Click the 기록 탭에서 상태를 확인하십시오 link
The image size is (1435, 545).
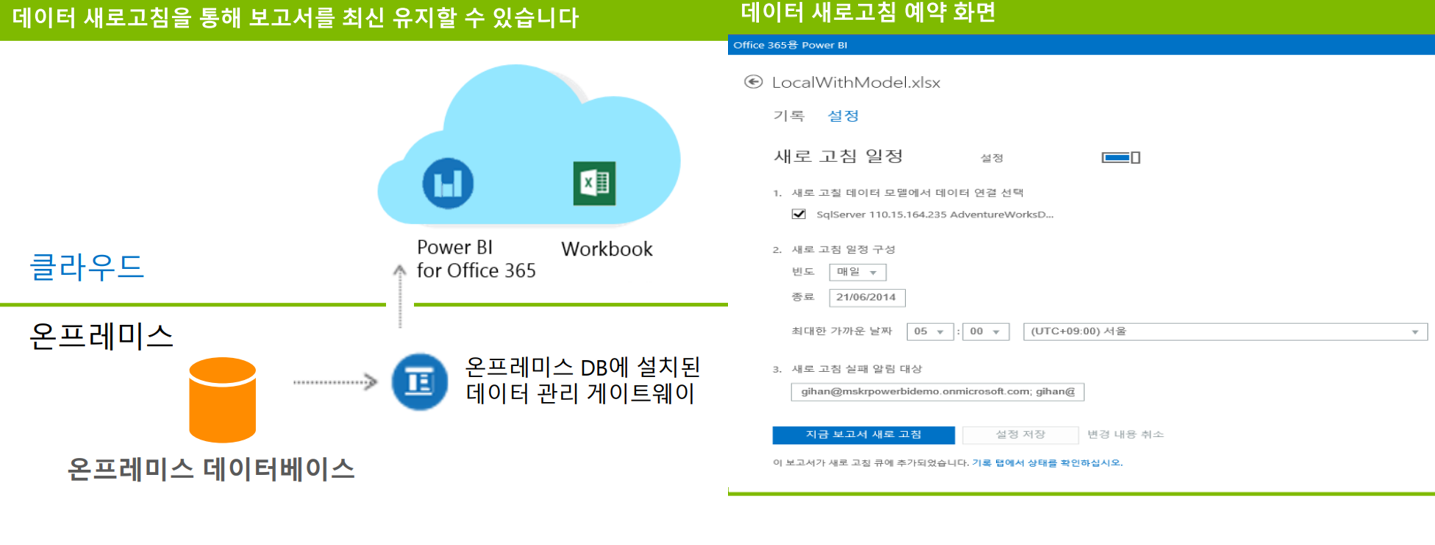(x=1047, y=463)
